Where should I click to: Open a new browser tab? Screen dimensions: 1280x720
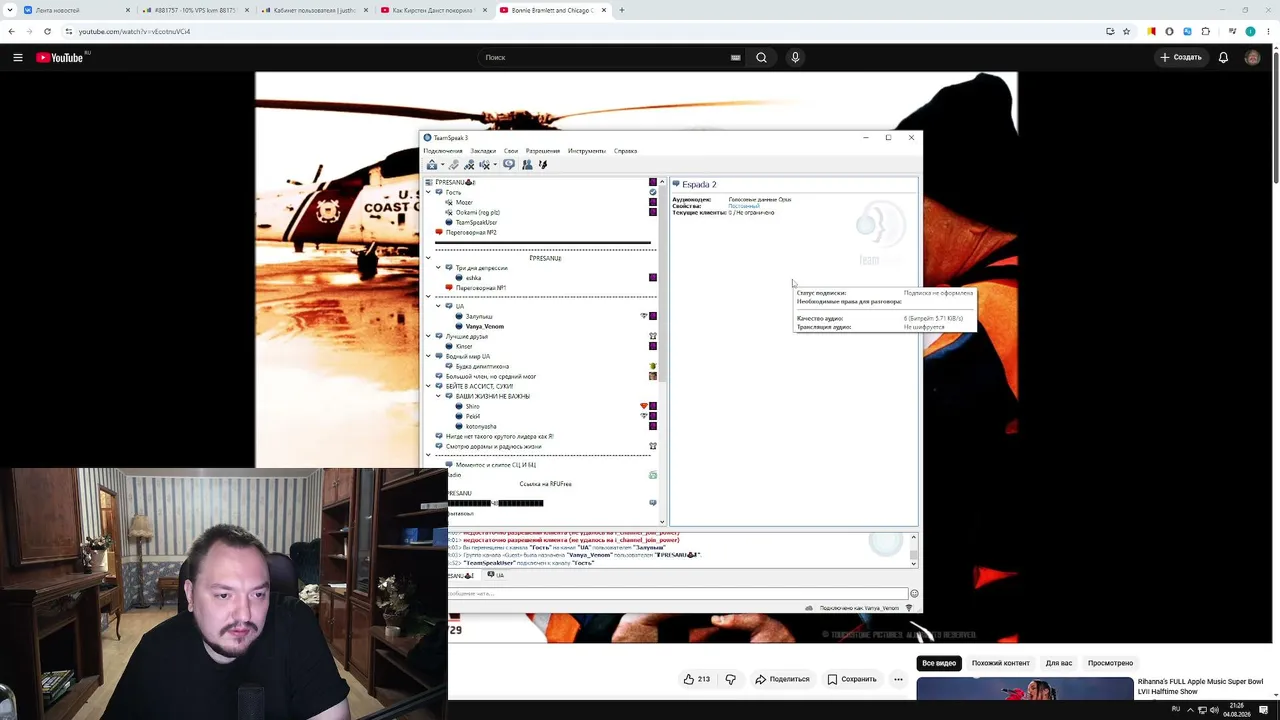click(x=622, y=10)
